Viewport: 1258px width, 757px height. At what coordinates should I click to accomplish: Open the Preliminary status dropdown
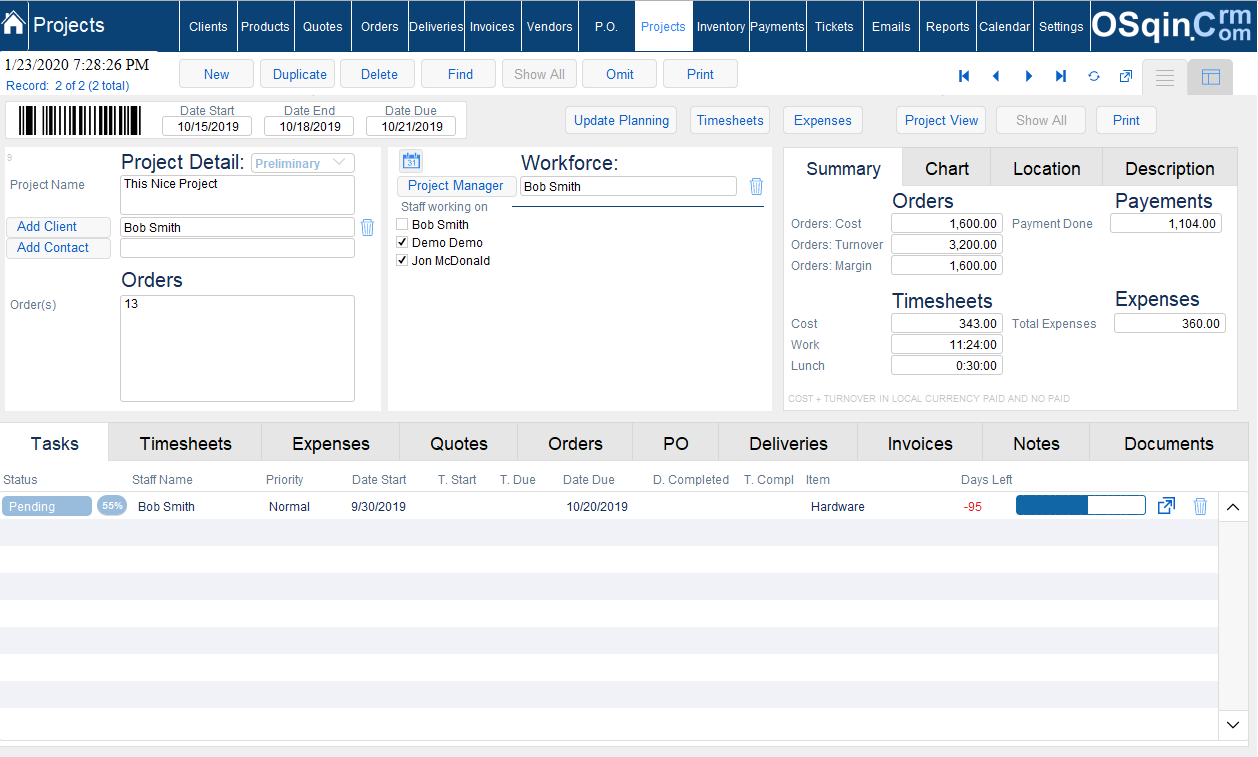303,163
